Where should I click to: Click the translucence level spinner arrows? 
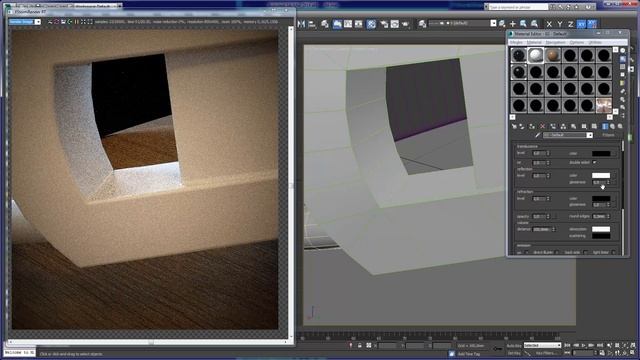pos(548,153)
